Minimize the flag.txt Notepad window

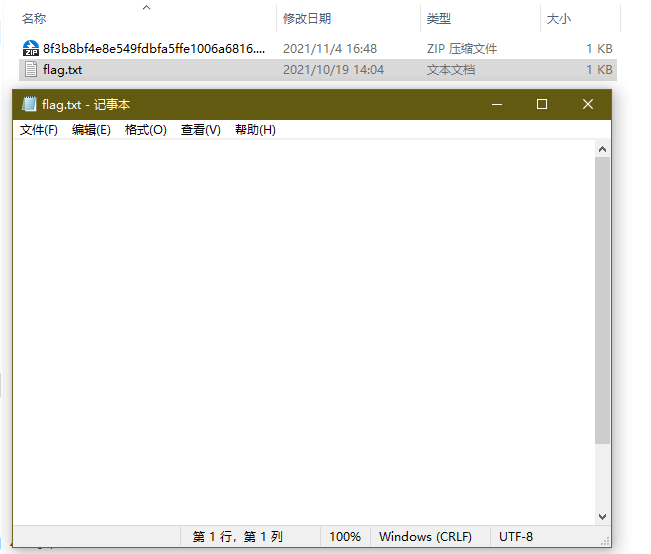coord(497,104)
